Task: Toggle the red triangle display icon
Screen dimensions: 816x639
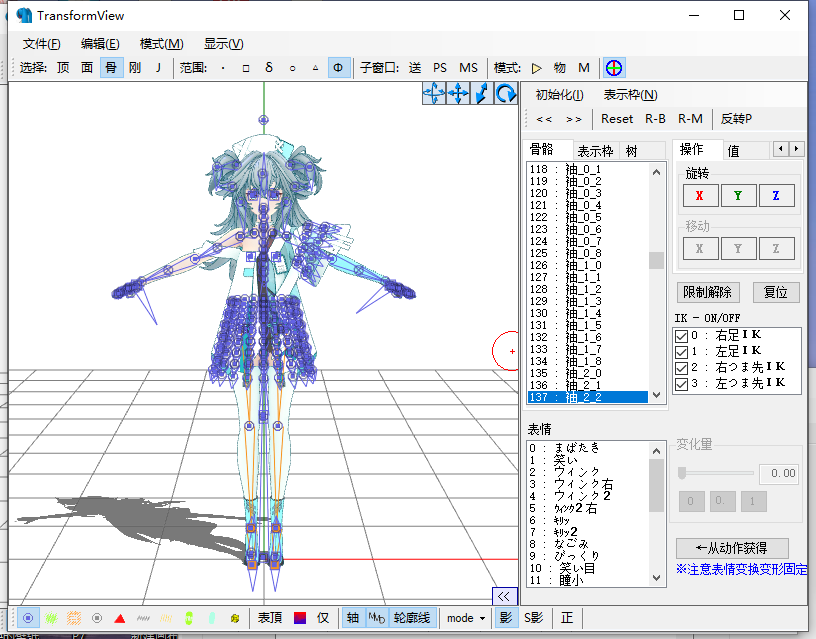Action: coord(120,618)
